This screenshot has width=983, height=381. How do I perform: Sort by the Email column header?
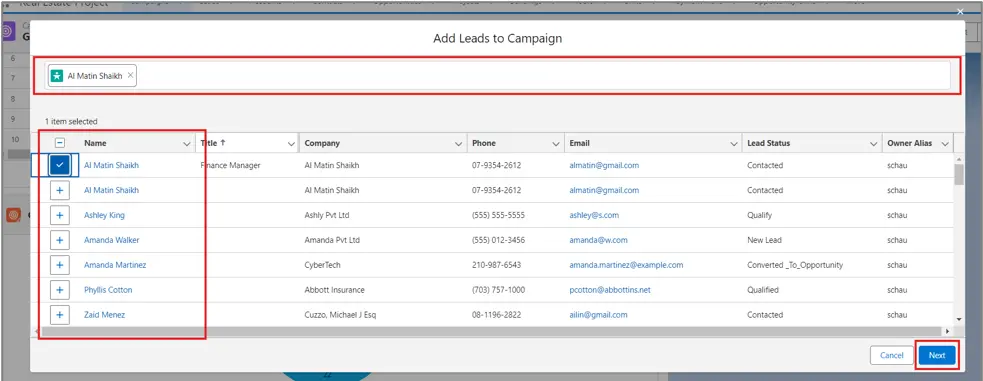579,143
